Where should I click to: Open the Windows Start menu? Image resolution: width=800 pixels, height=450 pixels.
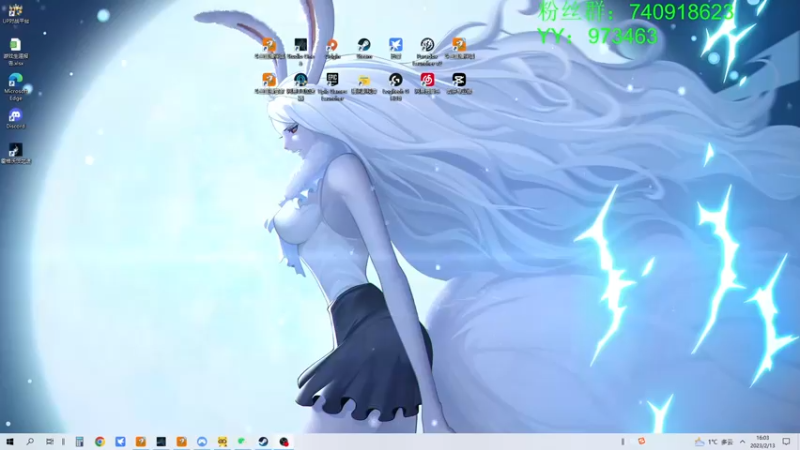tap(10, 442)
